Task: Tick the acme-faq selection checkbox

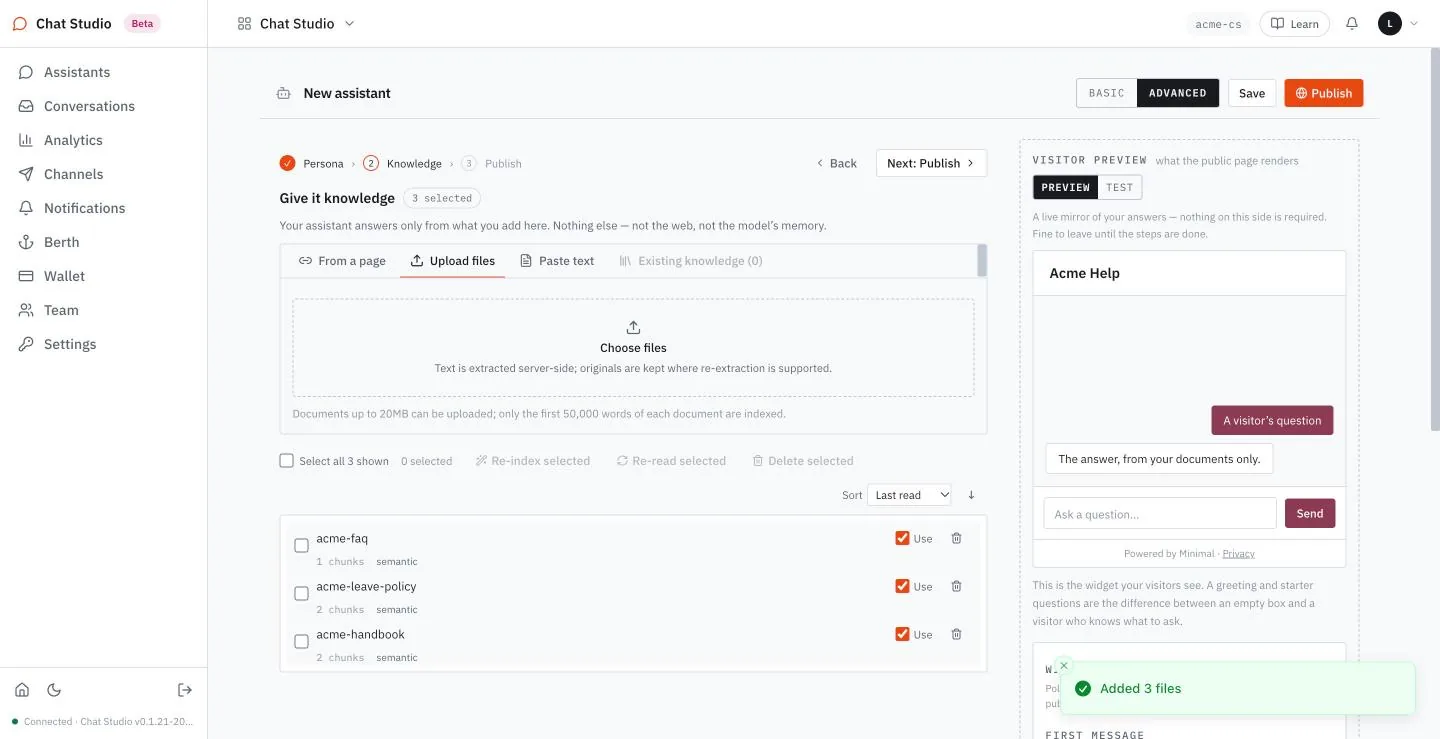Action: click(x=301, y=546)
